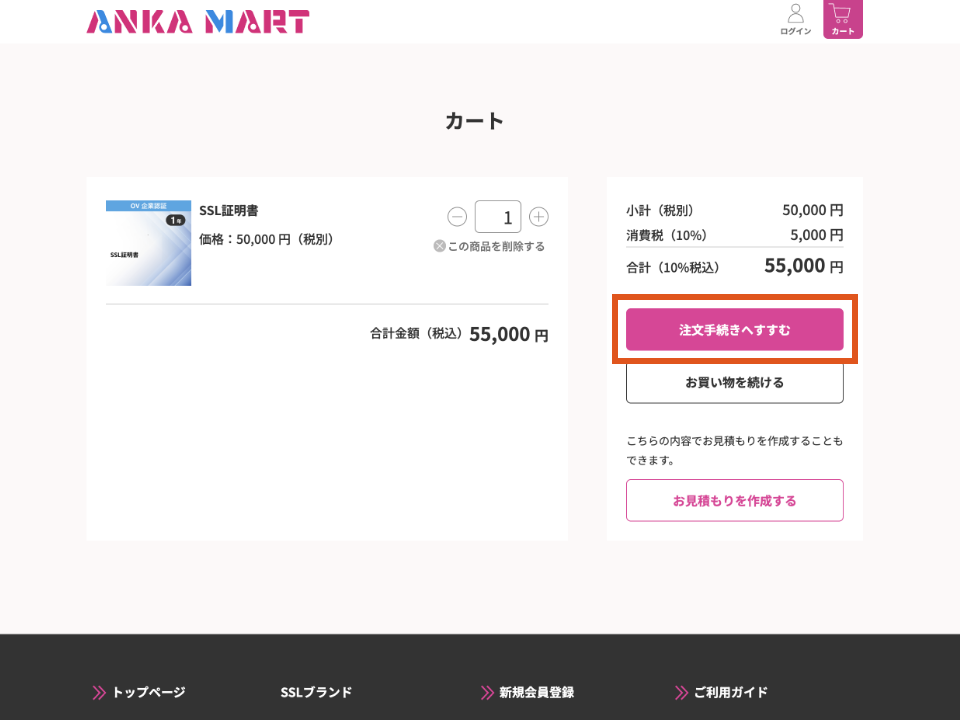The height and width of the screenshot is (720, 960).
Task: Decrease quantity with the minus button
Action: click(457, 217)
